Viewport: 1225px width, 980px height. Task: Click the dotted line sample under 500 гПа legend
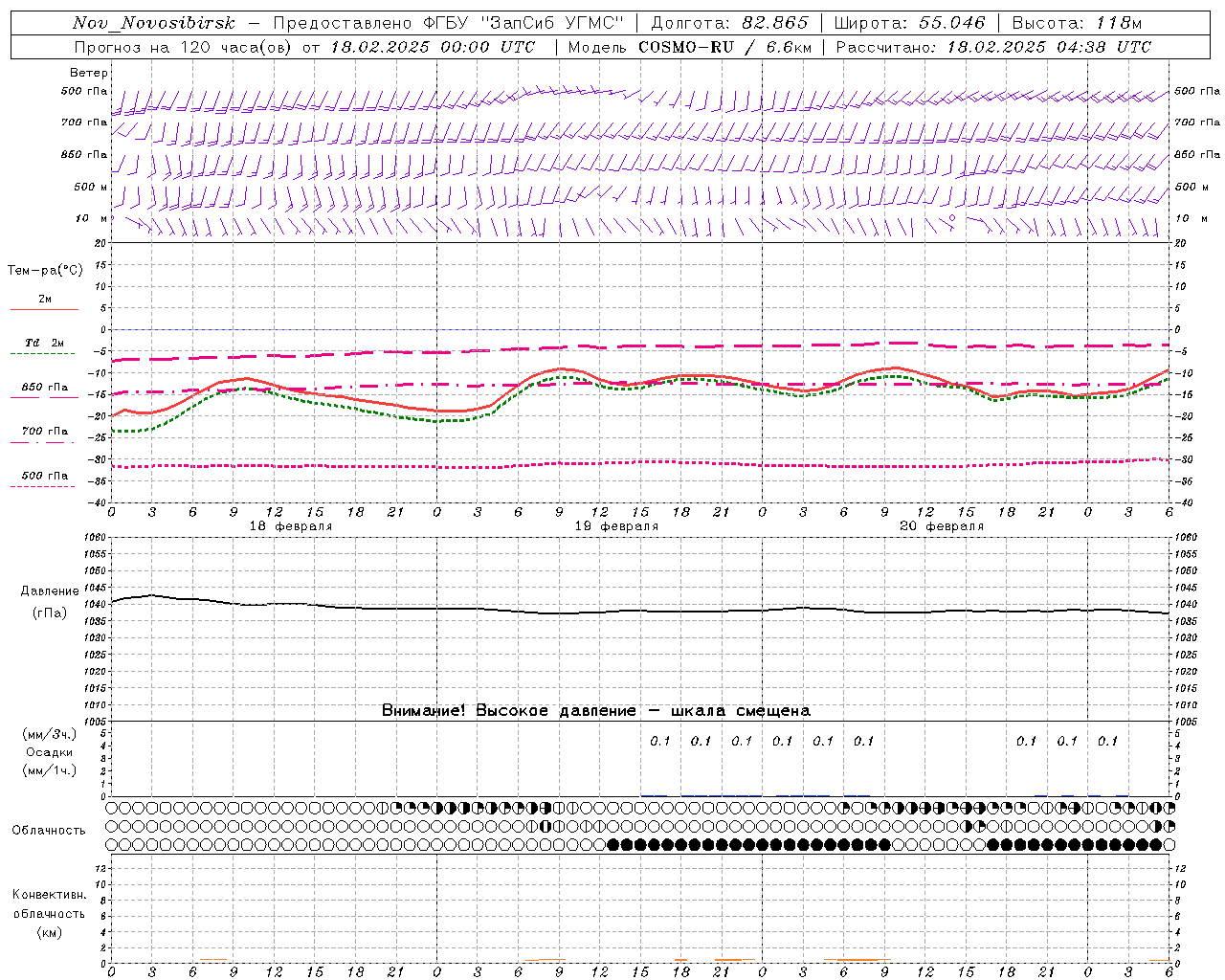(42, 487)
